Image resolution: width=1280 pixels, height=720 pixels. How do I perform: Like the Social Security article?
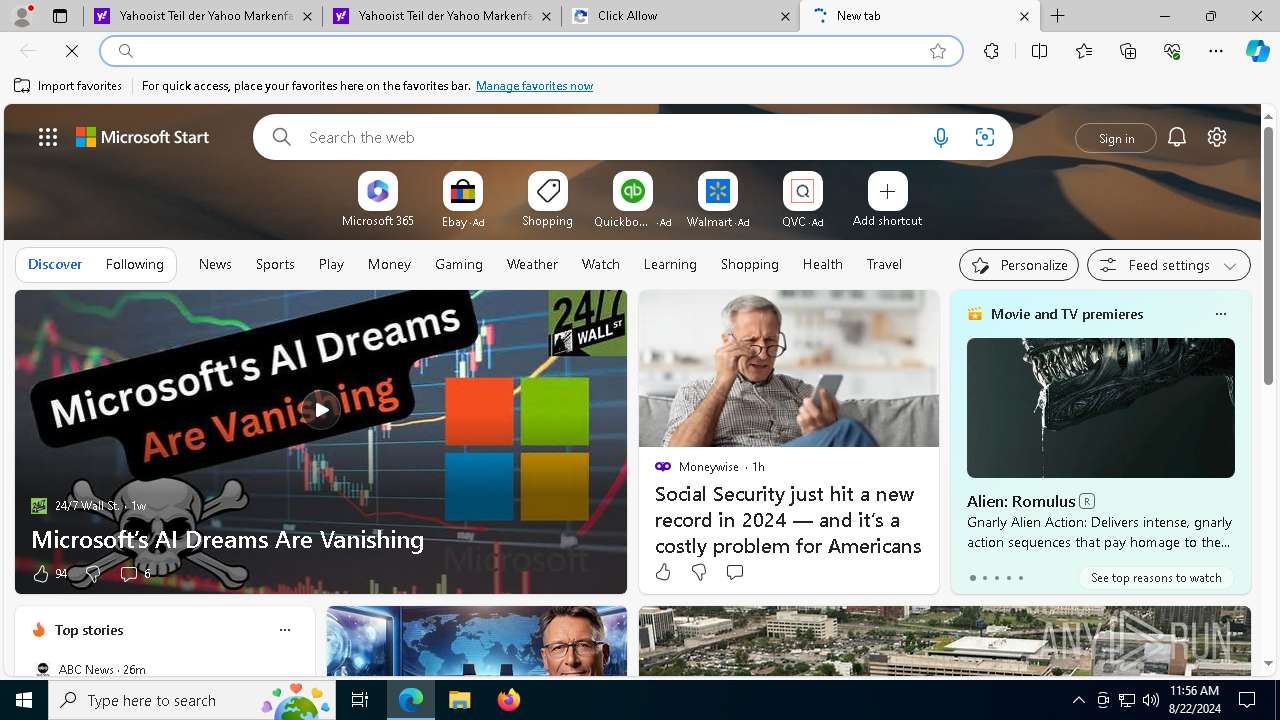pos(663,572)
